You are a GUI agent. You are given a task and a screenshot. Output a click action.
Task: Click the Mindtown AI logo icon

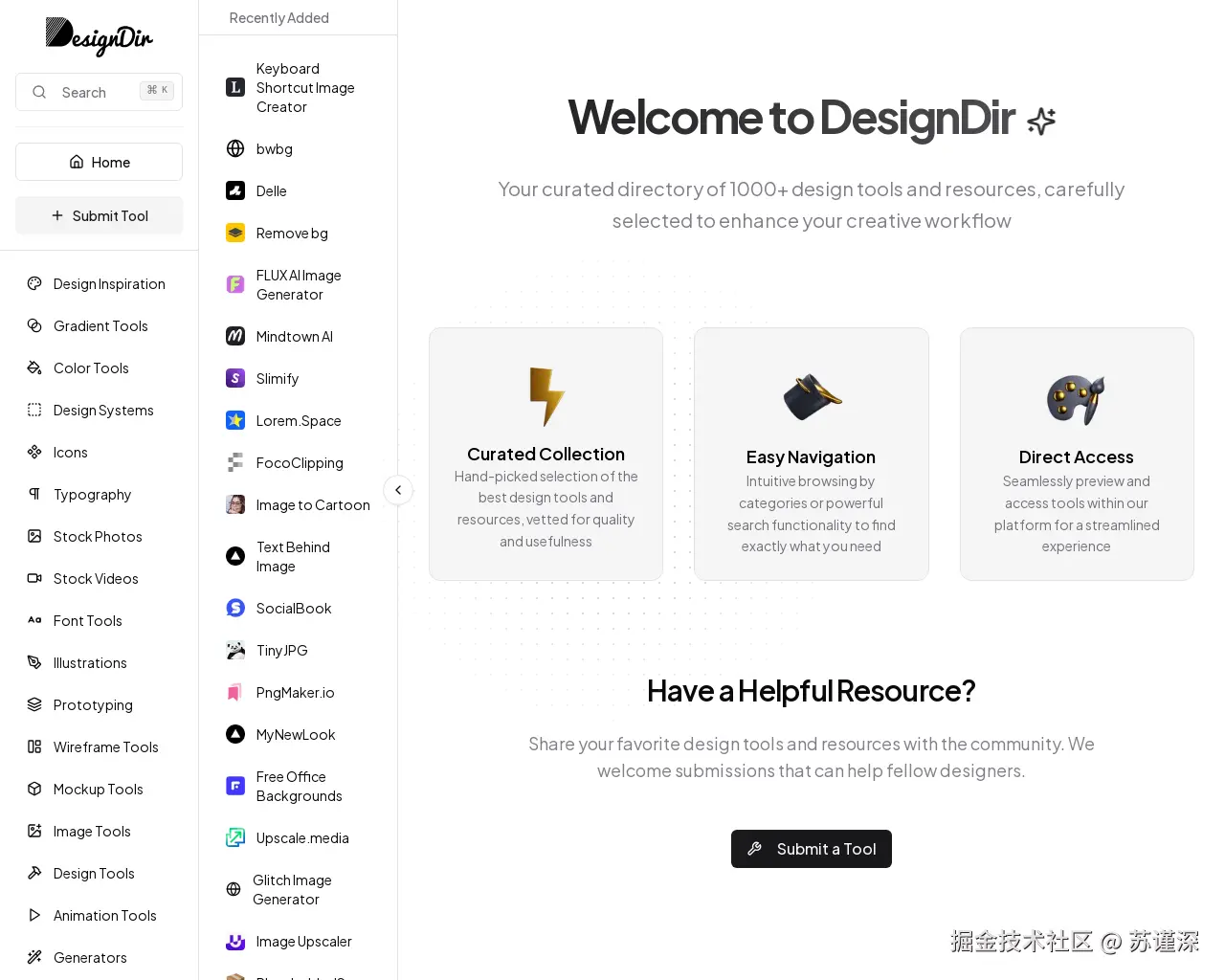point(235,336)
